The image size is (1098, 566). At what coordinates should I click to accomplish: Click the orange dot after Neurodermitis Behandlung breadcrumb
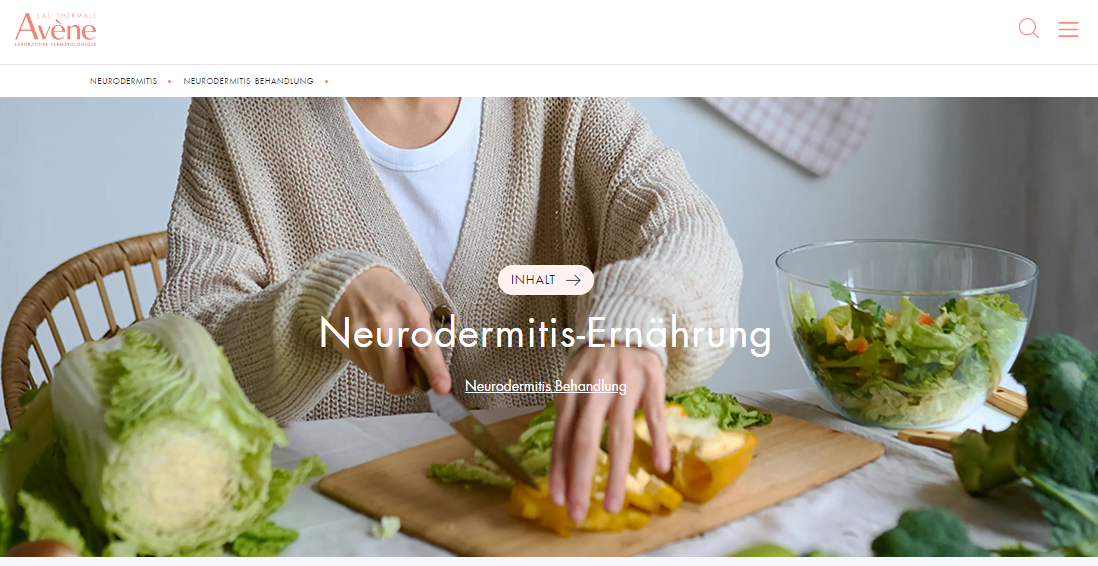(326, 81)
